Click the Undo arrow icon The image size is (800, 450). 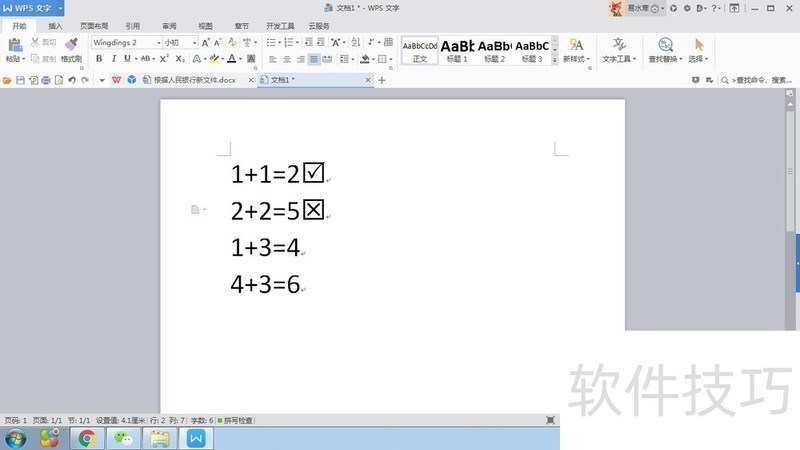[x=72, y=80]
